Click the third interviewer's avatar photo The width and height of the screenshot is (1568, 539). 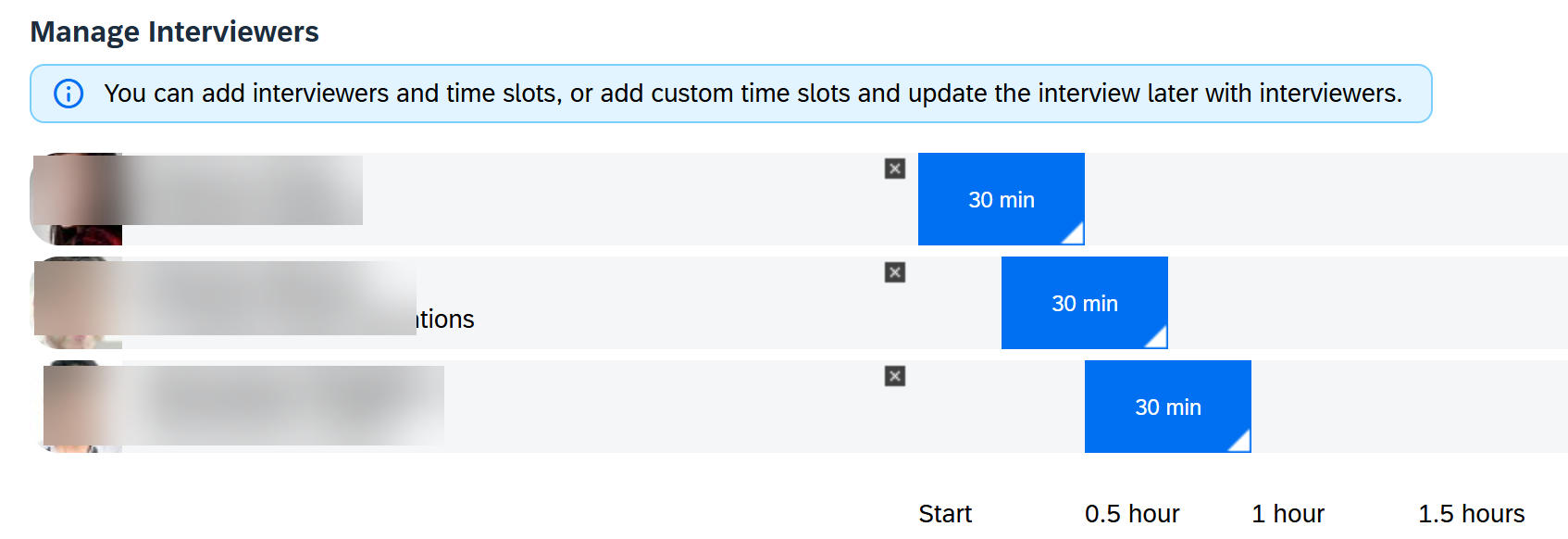click(x=76, y=407)
